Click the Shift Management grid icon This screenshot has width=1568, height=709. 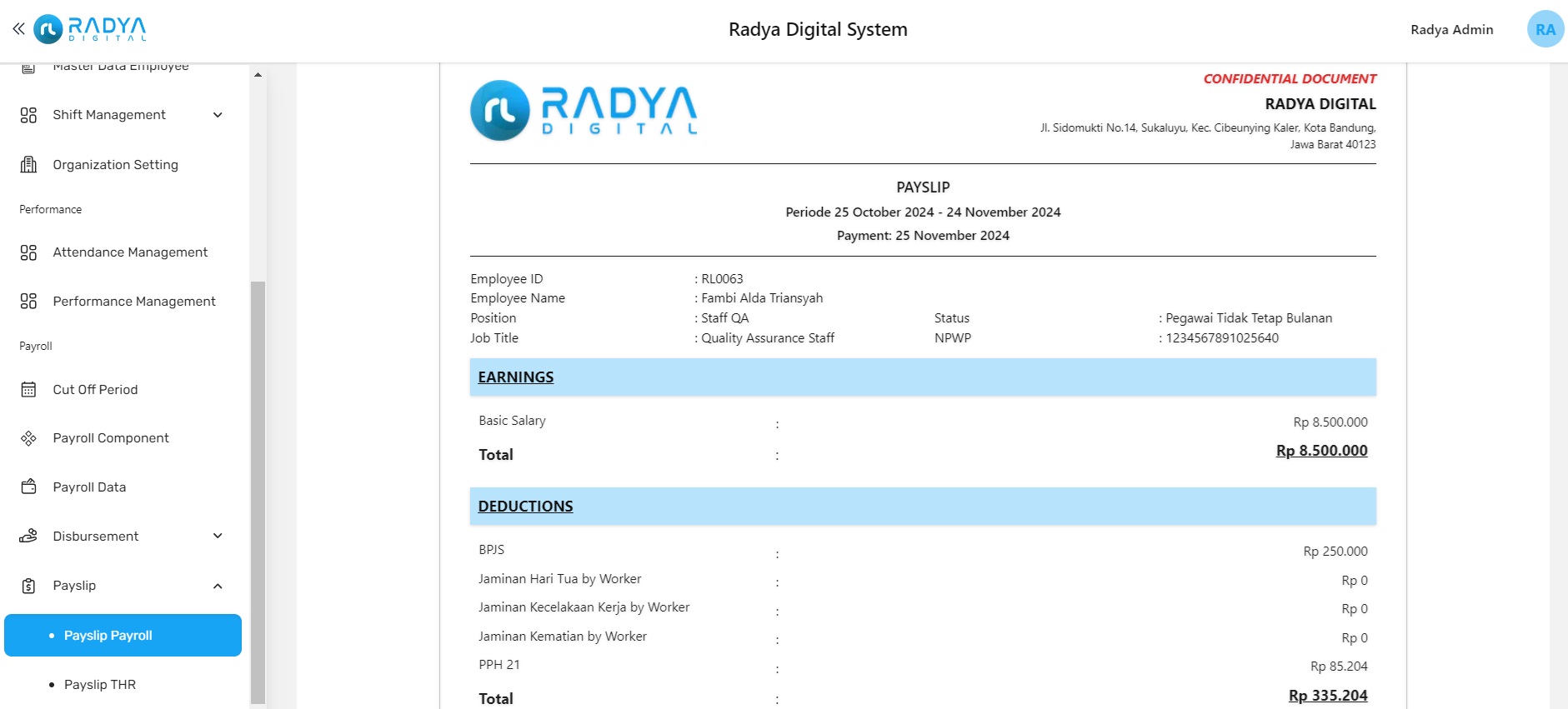tap(28, 115)
